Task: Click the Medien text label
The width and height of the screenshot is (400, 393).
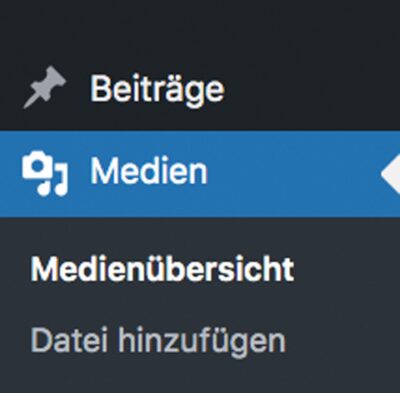Action: click(x=149, y=171)
